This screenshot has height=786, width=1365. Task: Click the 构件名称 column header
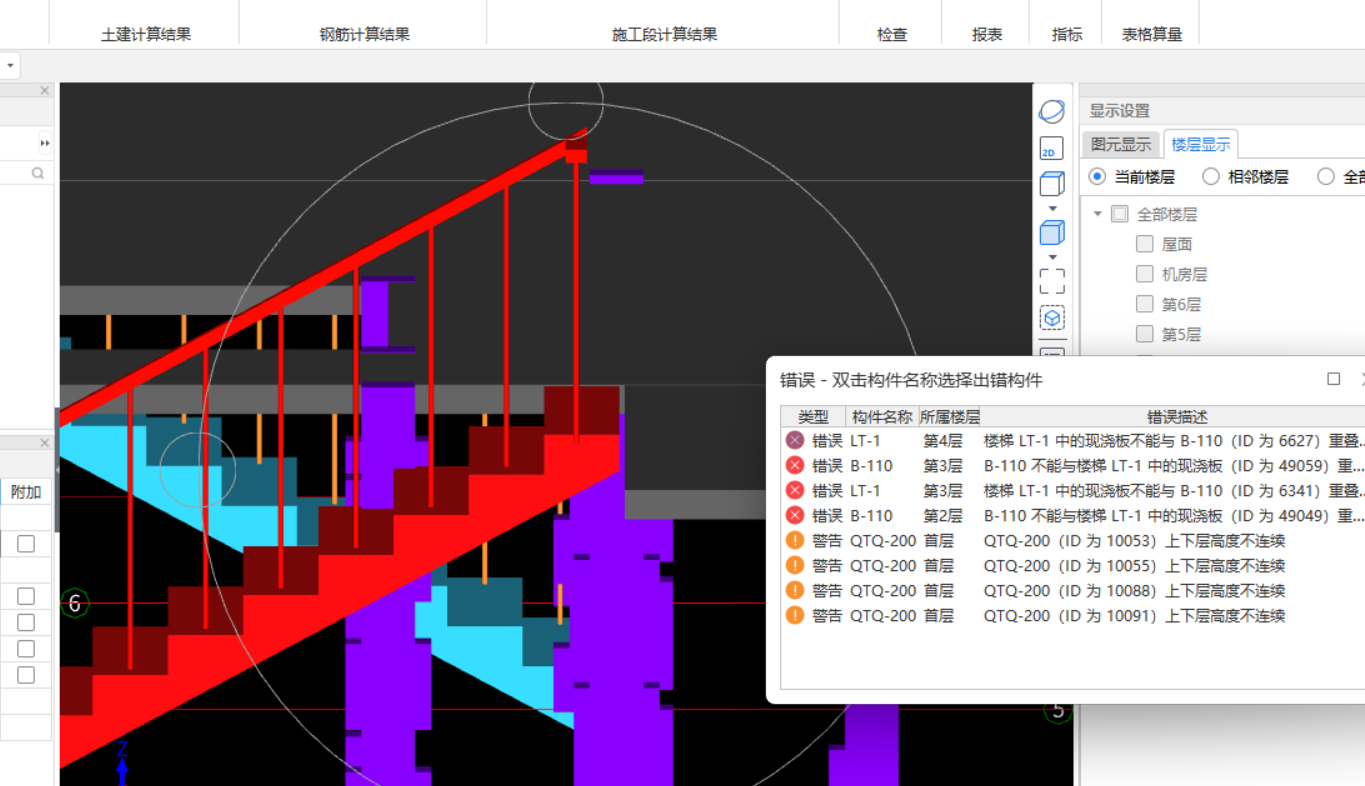click(x=882, y=417)
